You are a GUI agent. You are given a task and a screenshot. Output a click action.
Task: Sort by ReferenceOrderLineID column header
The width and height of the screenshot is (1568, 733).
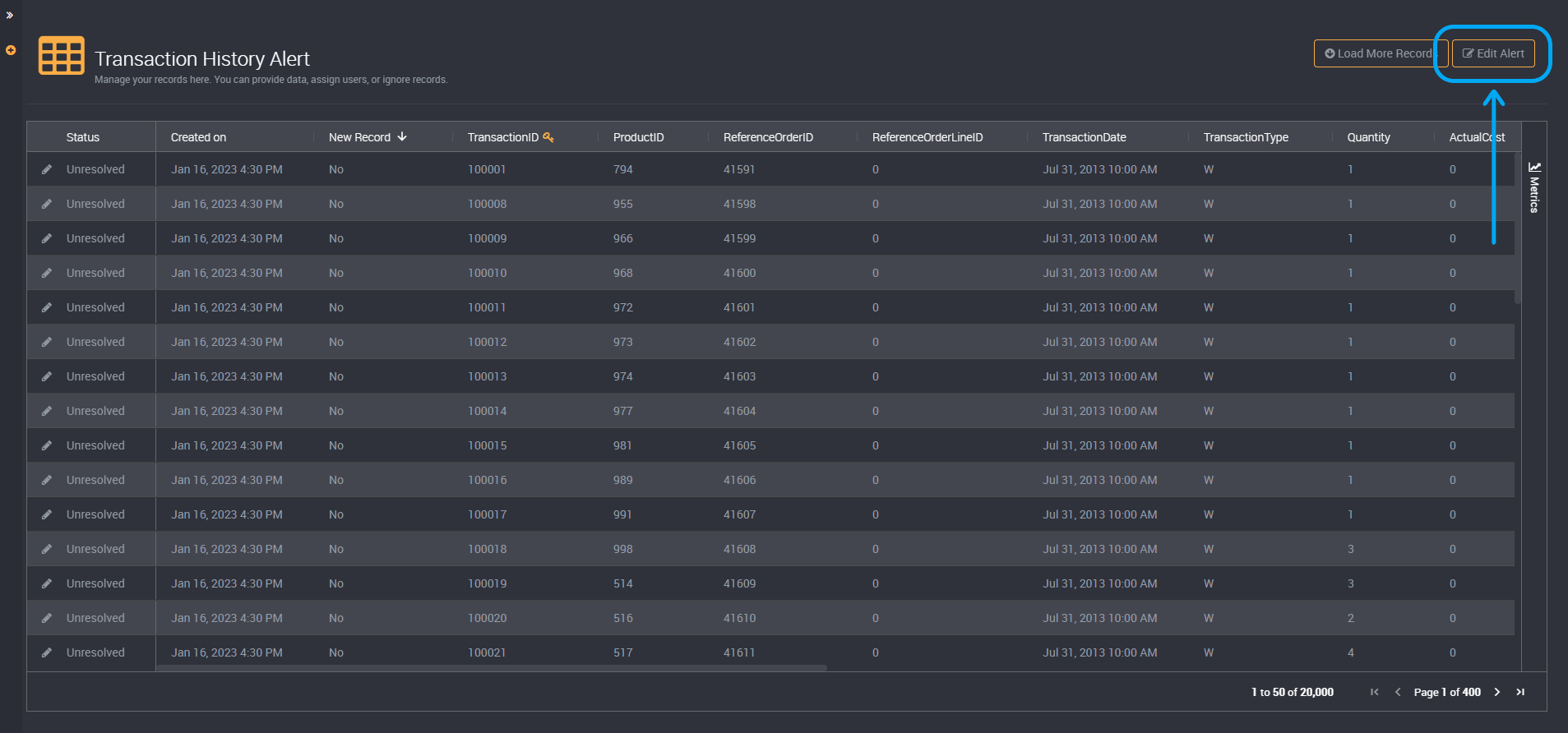(927, 137)
